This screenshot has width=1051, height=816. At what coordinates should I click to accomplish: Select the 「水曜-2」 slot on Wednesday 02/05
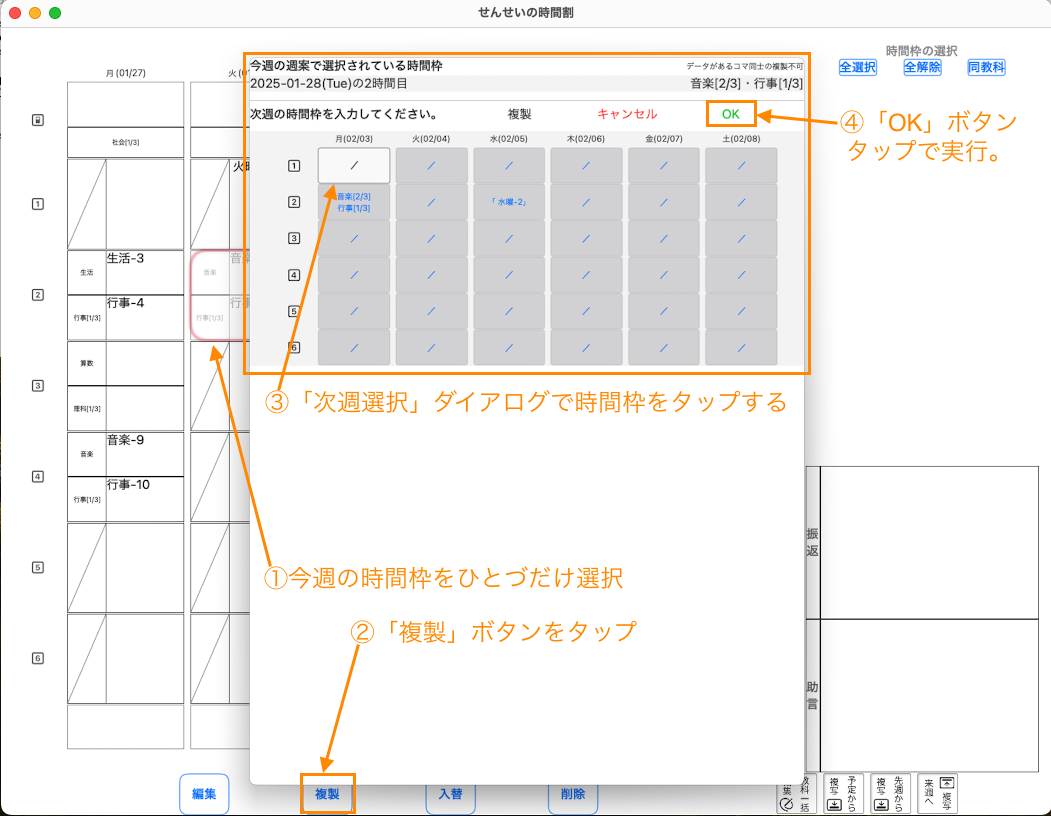tap(509, 202)
